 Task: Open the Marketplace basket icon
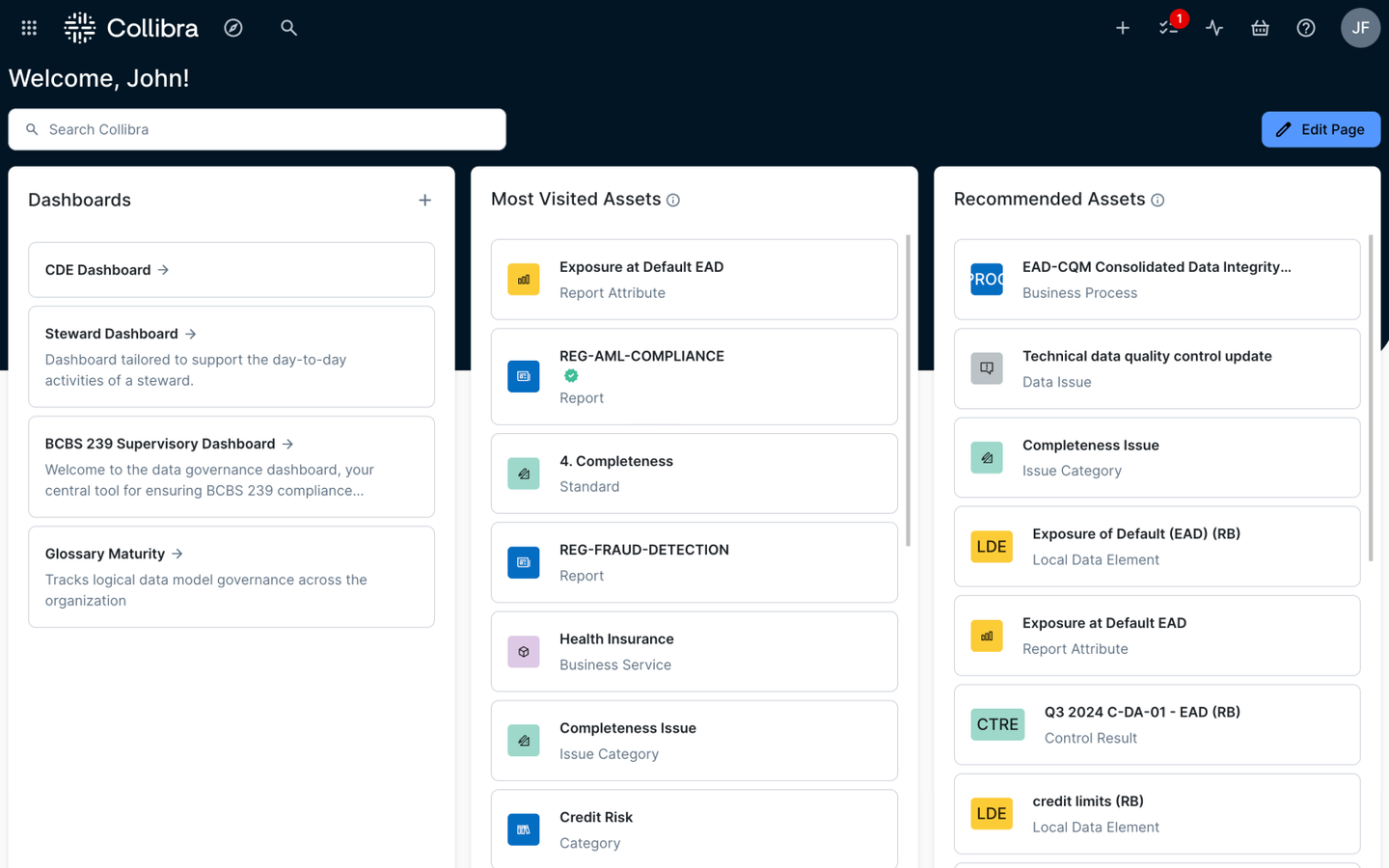[1260, 28]
